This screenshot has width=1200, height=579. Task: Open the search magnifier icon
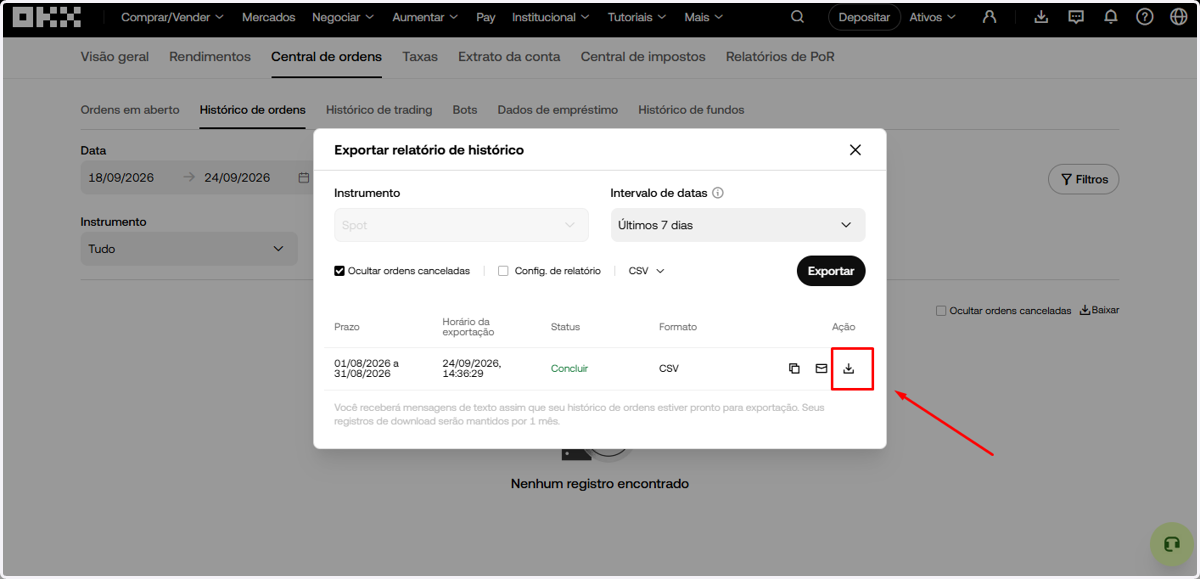tap(797, 17)
